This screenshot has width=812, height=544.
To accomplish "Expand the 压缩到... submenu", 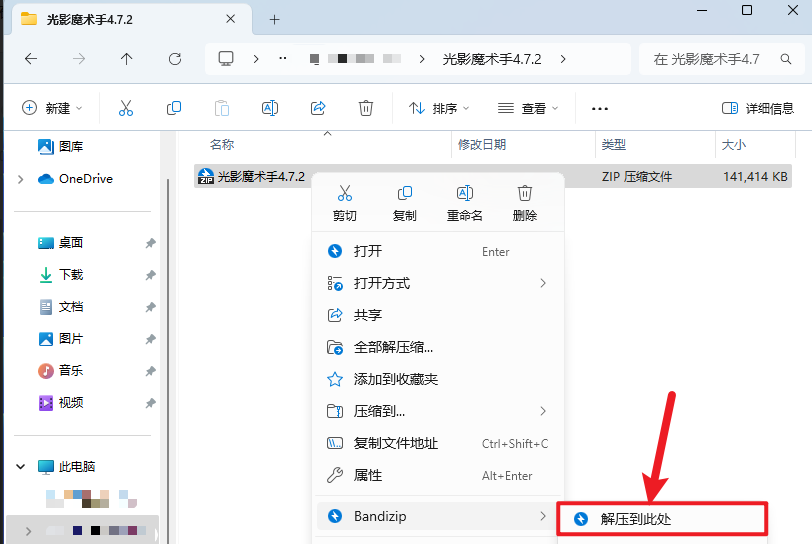I will 542,411.
